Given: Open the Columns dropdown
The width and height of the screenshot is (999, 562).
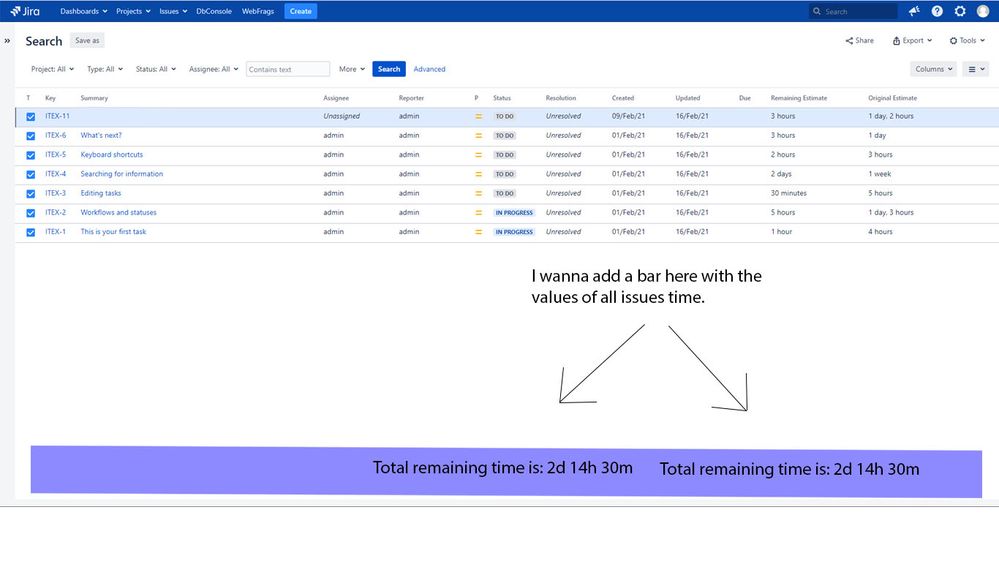Looking at the screenshot, I should [933, 69].
